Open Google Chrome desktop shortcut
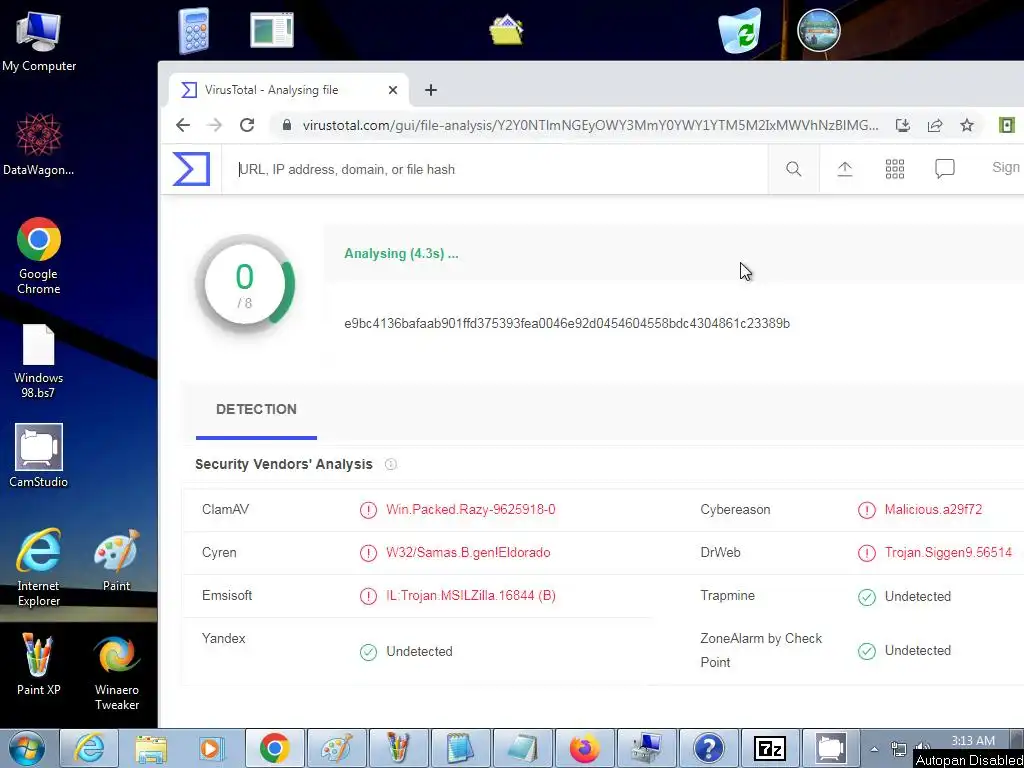The height and width of the screenshot is (768, 1024). click(x=39, y=256)
